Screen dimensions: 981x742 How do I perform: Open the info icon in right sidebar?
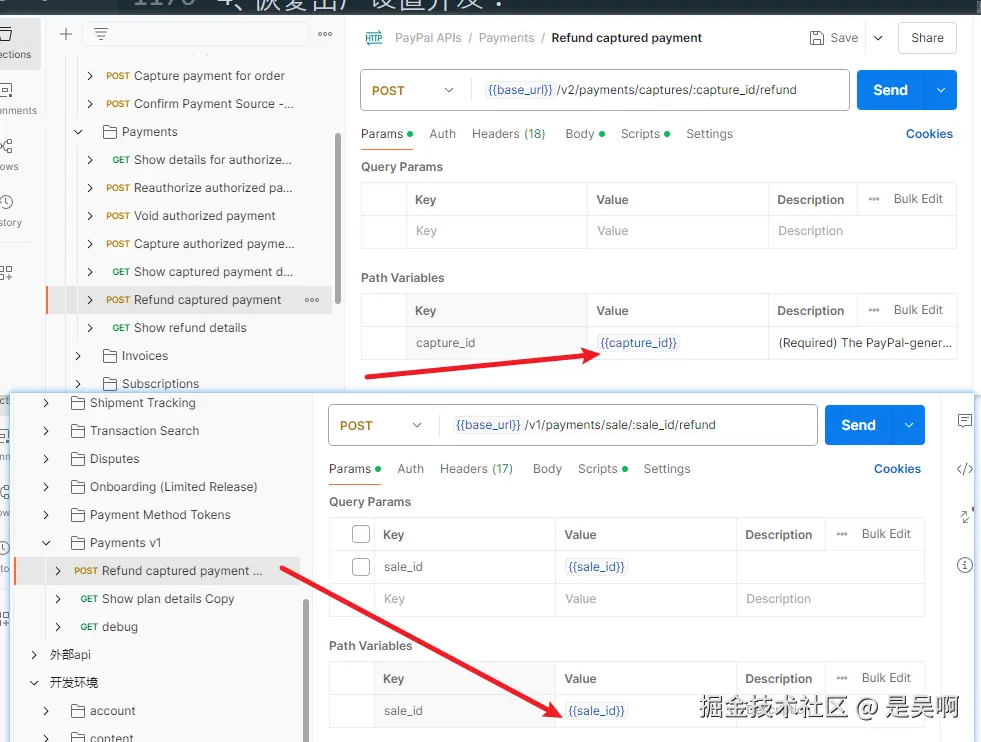[x=965, y=566]
